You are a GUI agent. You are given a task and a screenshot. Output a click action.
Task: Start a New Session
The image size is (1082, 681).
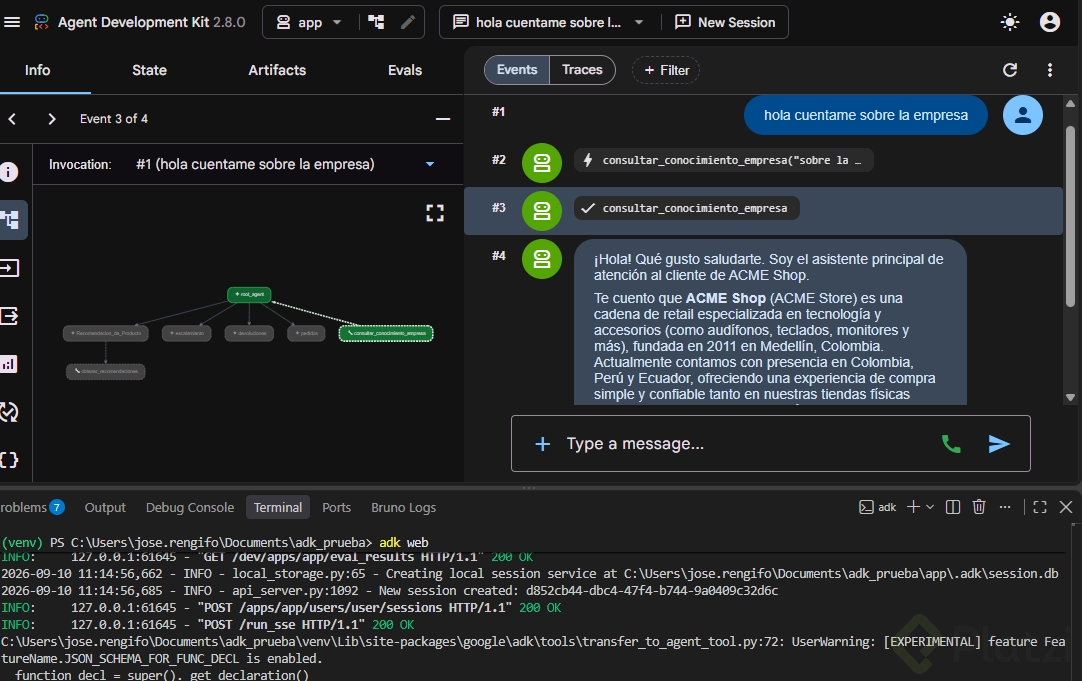click(725, 22)
